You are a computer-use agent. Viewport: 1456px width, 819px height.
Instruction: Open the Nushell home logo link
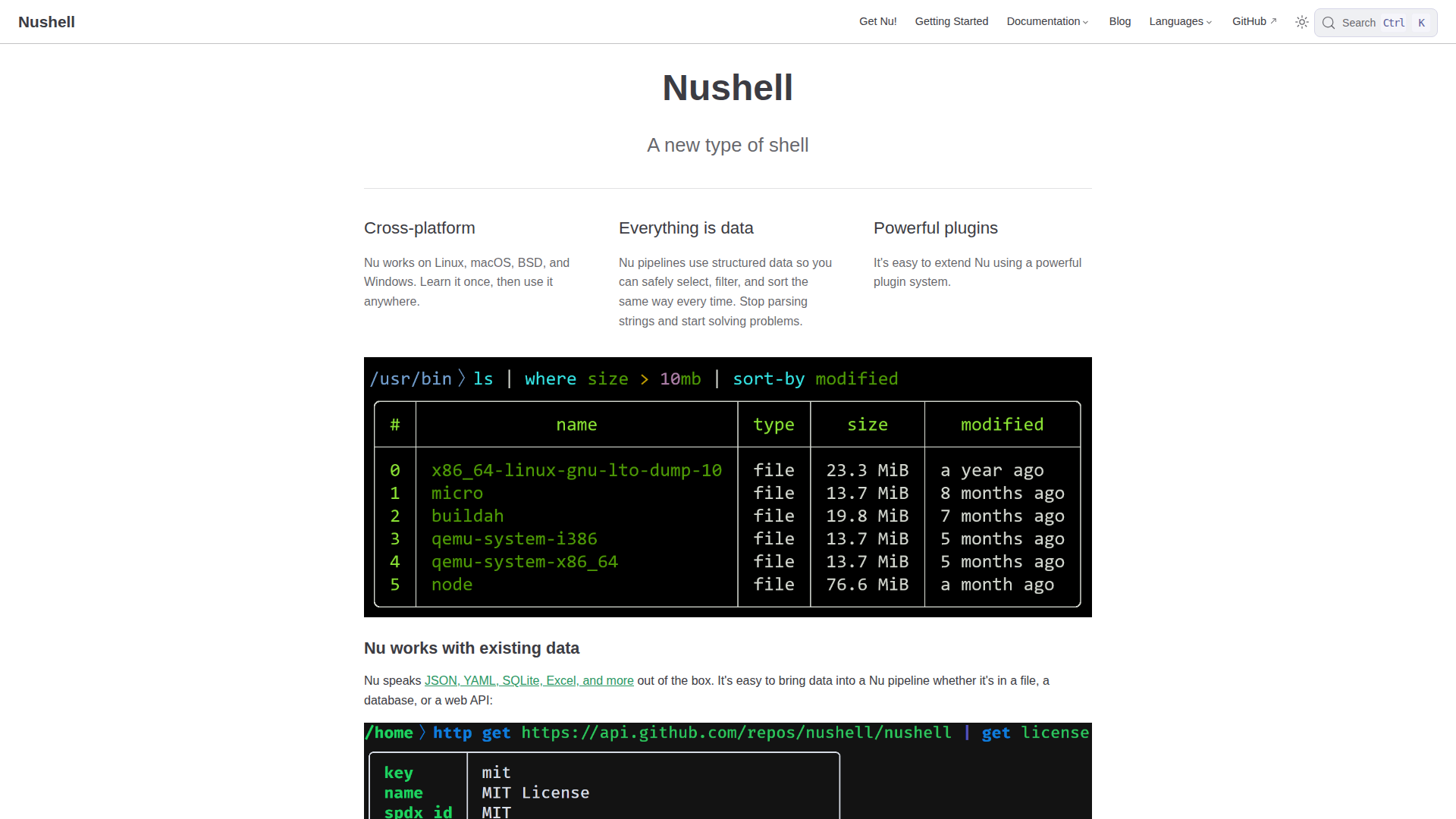click(x=46, y=22)
